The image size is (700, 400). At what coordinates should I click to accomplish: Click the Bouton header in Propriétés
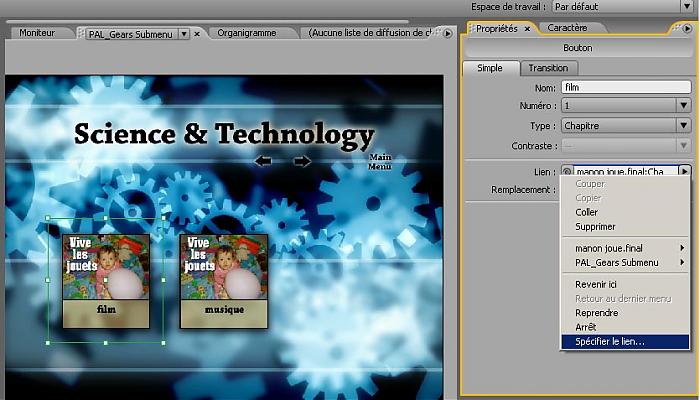pos(578,48)
